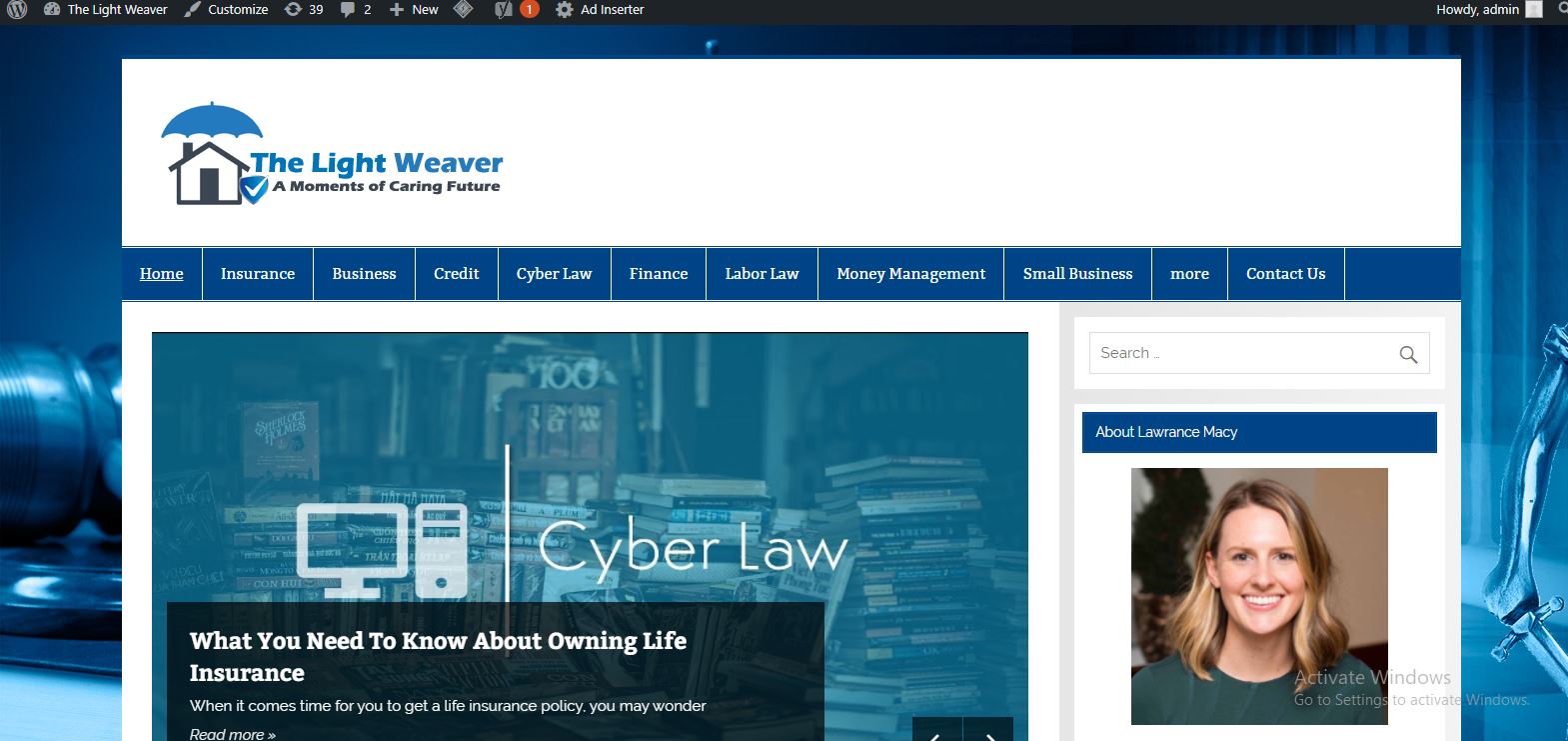Open the Money Management category
This screenshot has width=1568, height=741.
click(x=911, y=274)
